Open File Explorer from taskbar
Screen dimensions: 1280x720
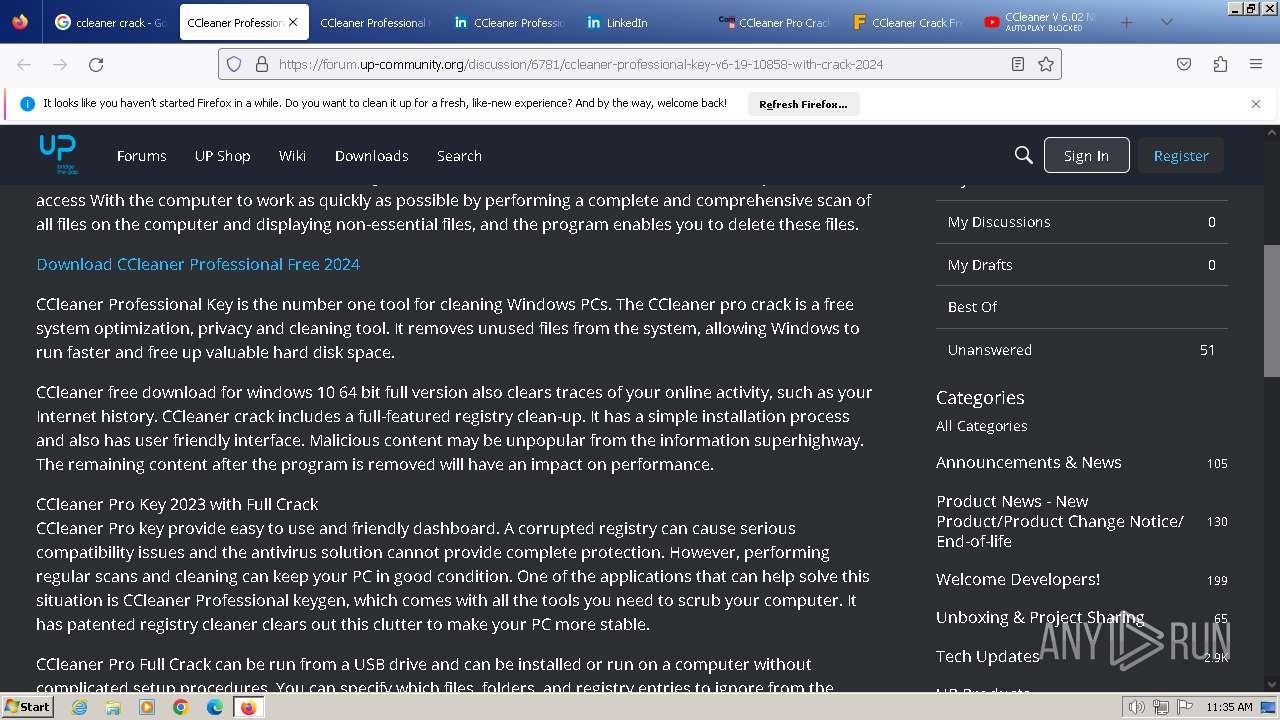113,707
